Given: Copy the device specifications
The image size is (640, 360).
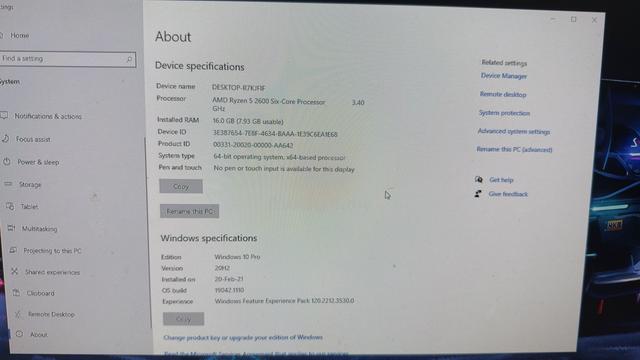Looking at the screenshot, I should [x=181, y=187].
